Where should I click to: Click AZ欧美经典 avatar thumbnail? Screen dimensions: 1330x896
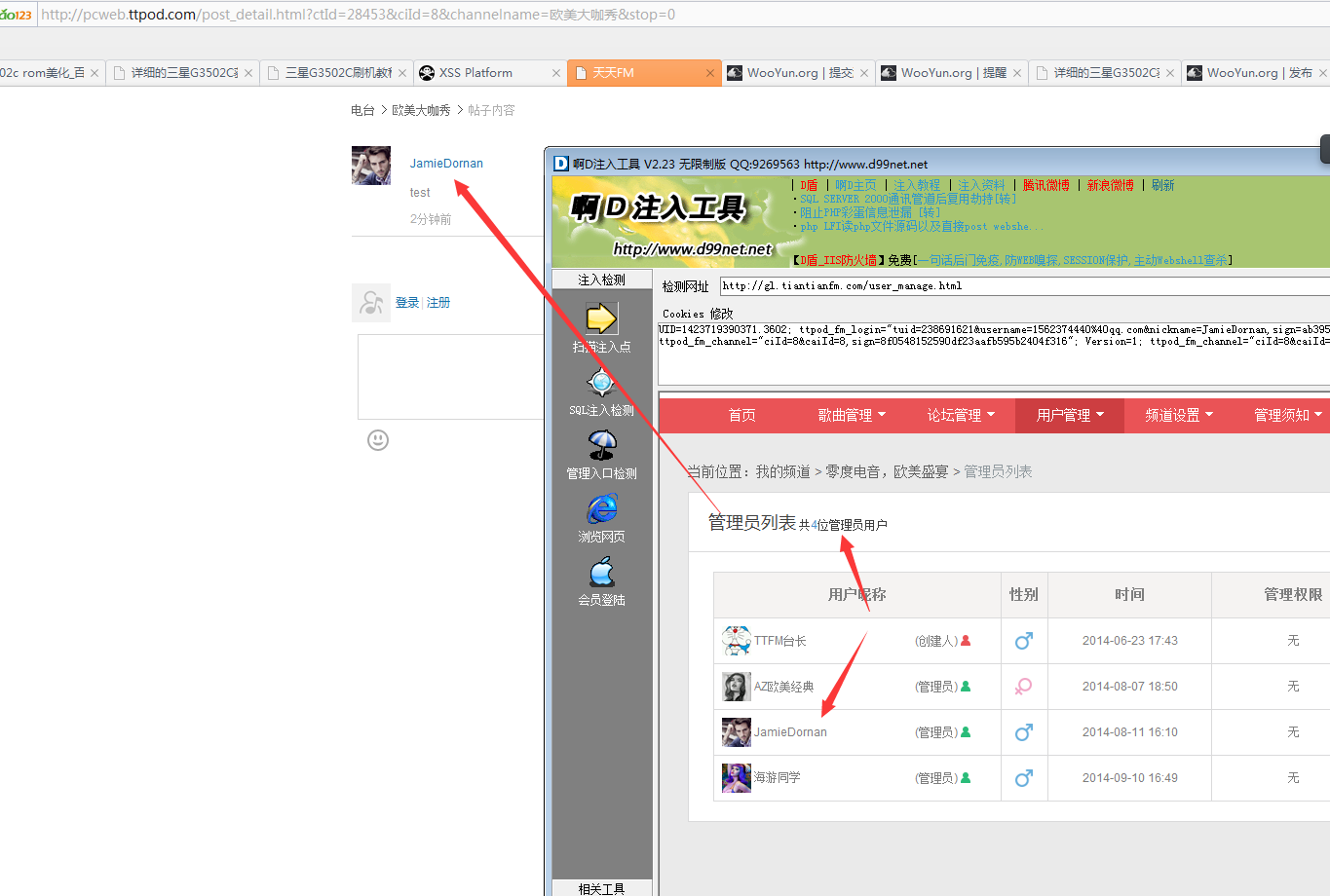pos(737,687)
